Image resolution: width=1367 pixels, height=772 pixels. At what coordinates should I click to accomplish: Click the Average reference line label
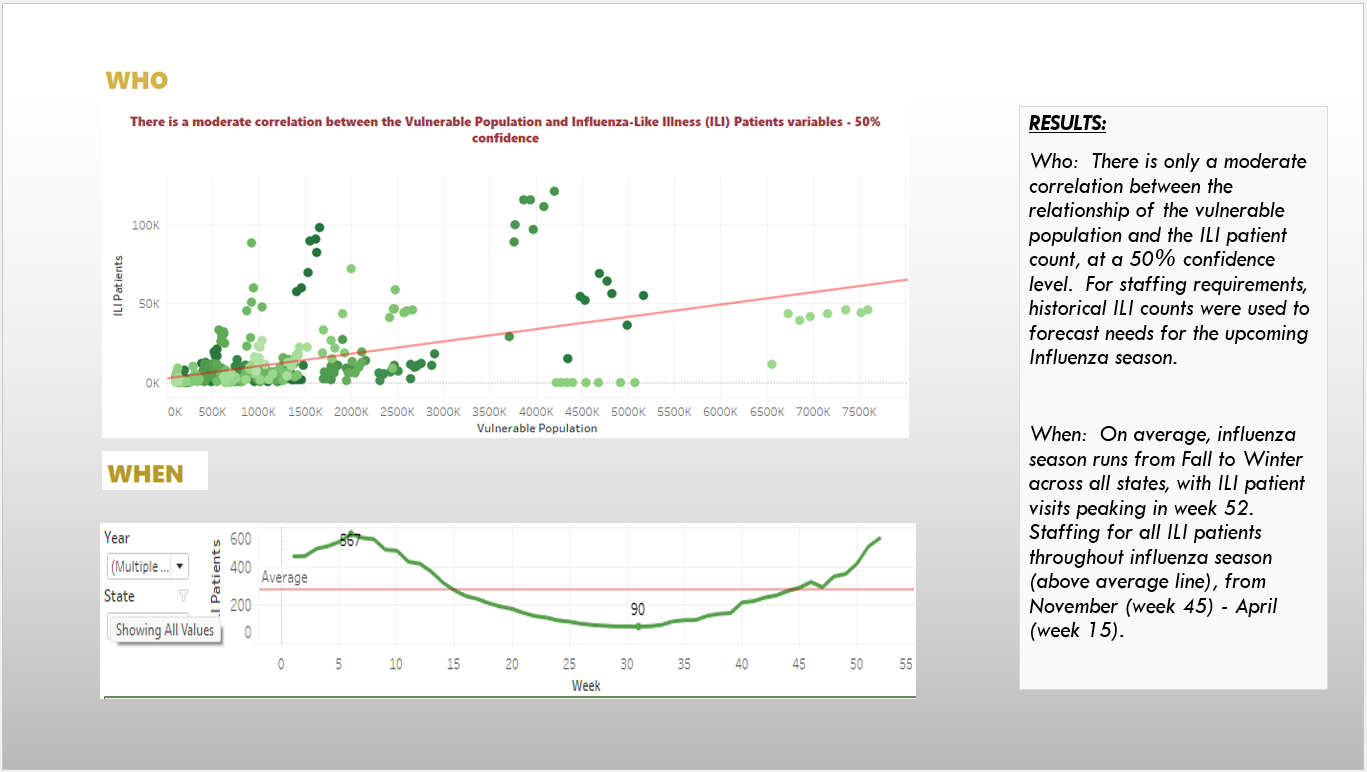tap(285, 577)
